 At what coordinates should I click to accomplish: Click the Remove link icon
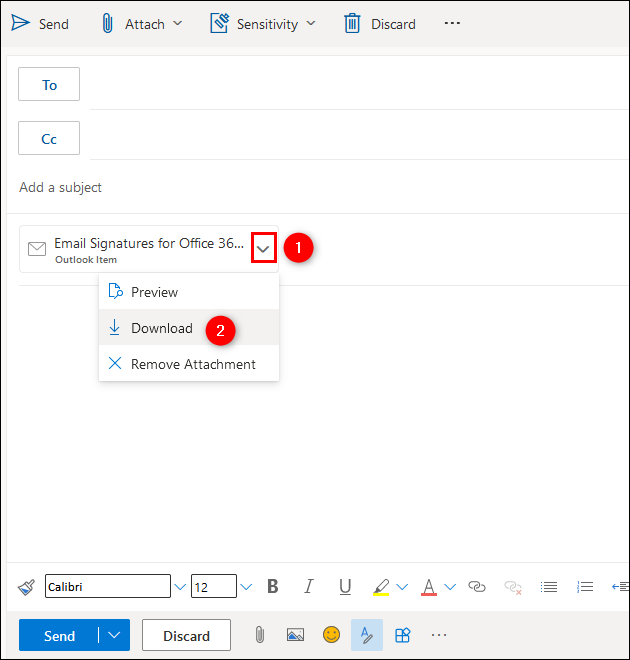pyautogui.click(x=513, y=587)
